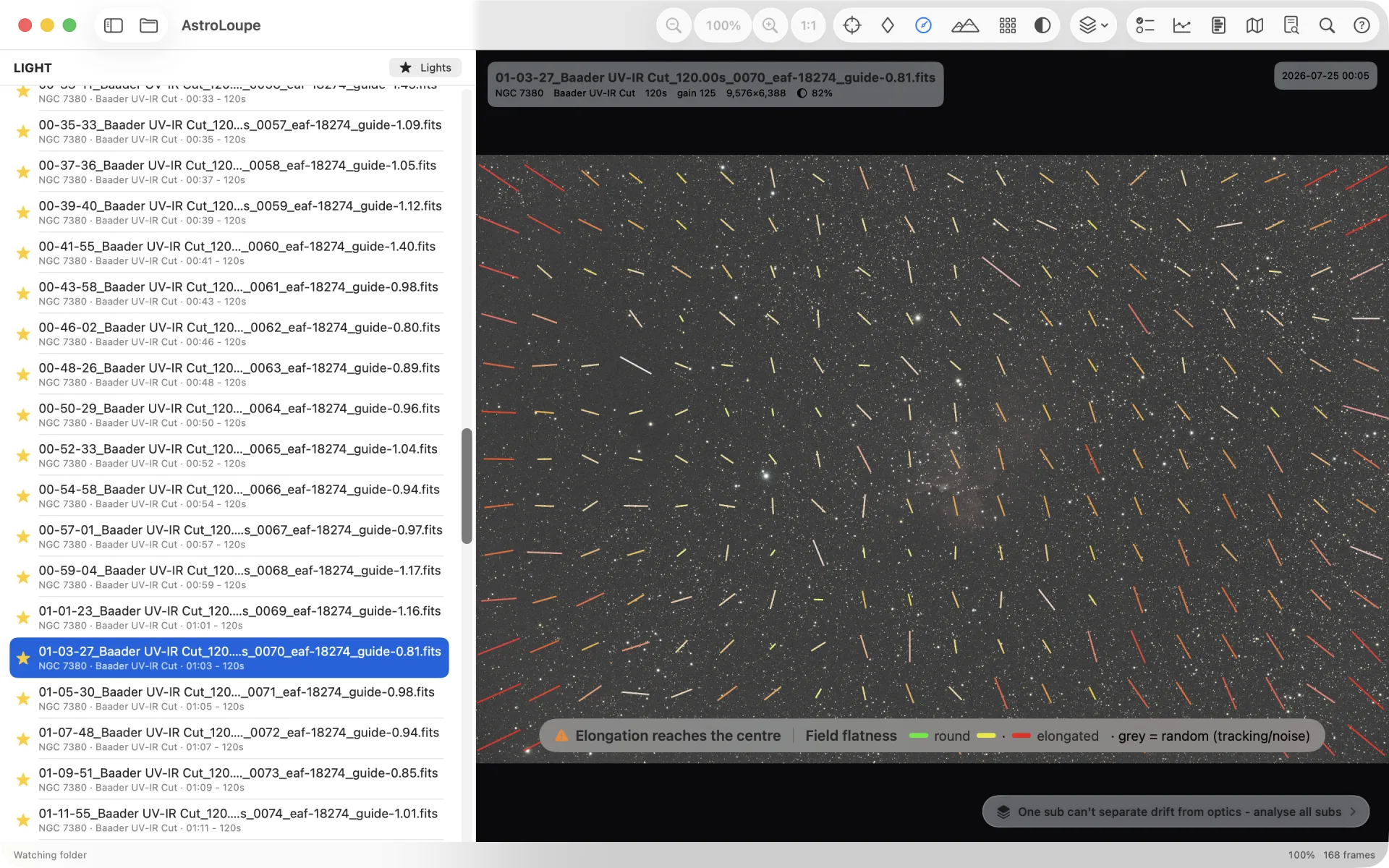Toggle the sidebar panel icon
The image size is (1389, 868).
114,25
